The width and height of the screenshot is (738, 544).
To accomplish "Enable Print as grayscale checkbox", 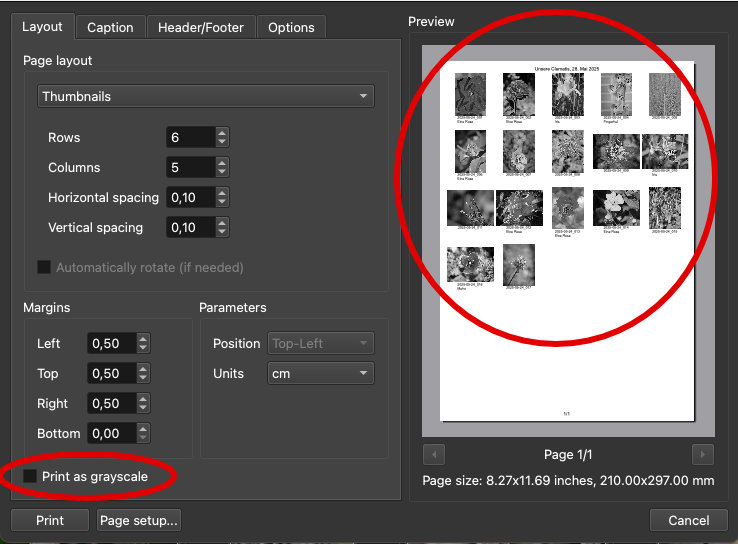I will tap(30, 476).
